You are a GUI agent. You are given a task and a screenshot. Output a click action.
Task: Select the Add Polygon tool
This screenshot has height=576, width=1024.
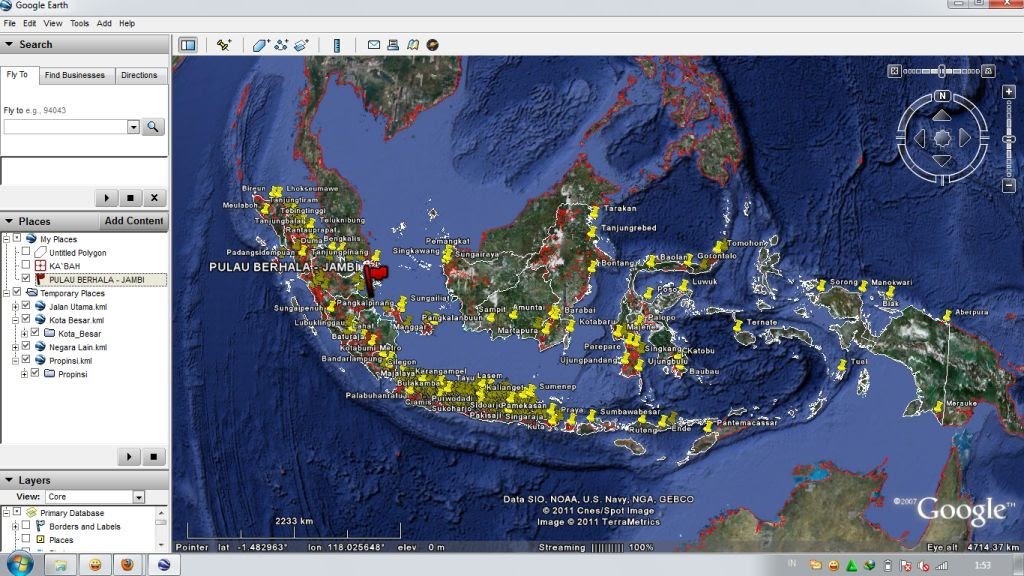click(261, 45)
